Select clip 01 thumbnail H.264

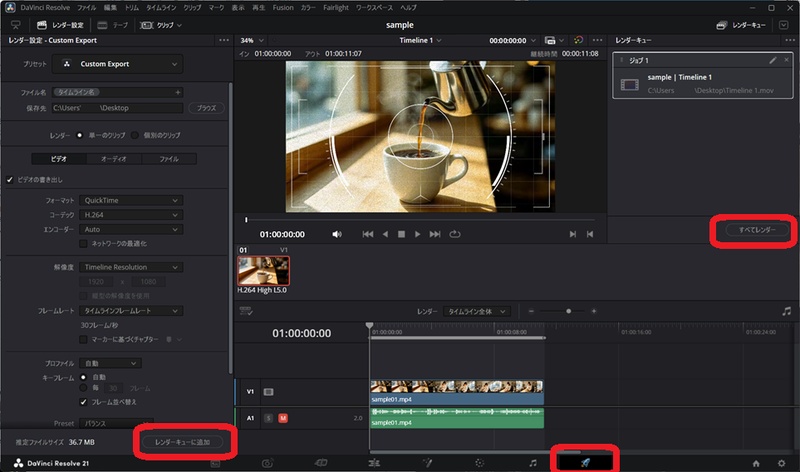[x=263, y=271]
